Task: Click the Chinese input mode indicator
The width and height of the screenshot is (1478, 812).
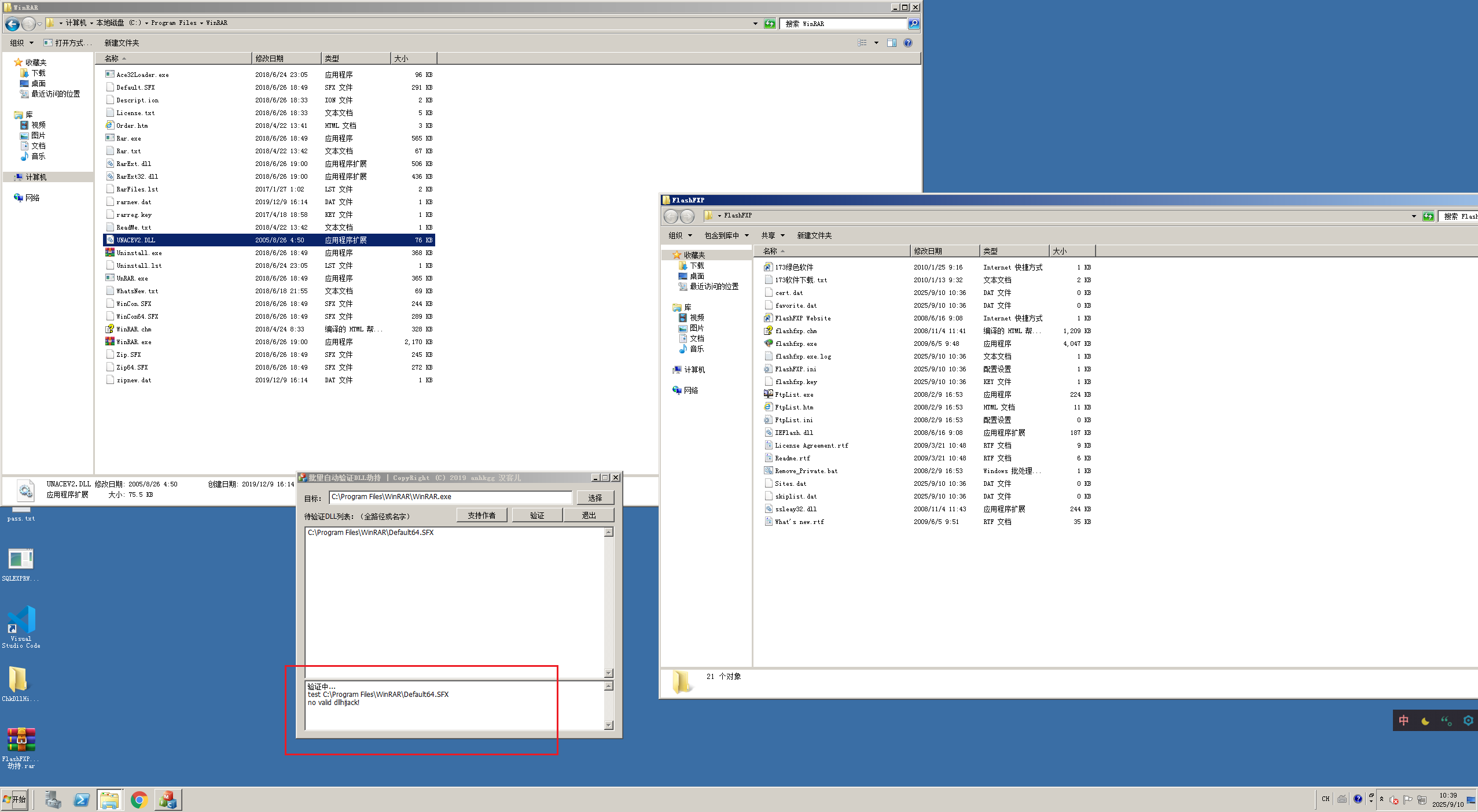Action: (1404, 721)
